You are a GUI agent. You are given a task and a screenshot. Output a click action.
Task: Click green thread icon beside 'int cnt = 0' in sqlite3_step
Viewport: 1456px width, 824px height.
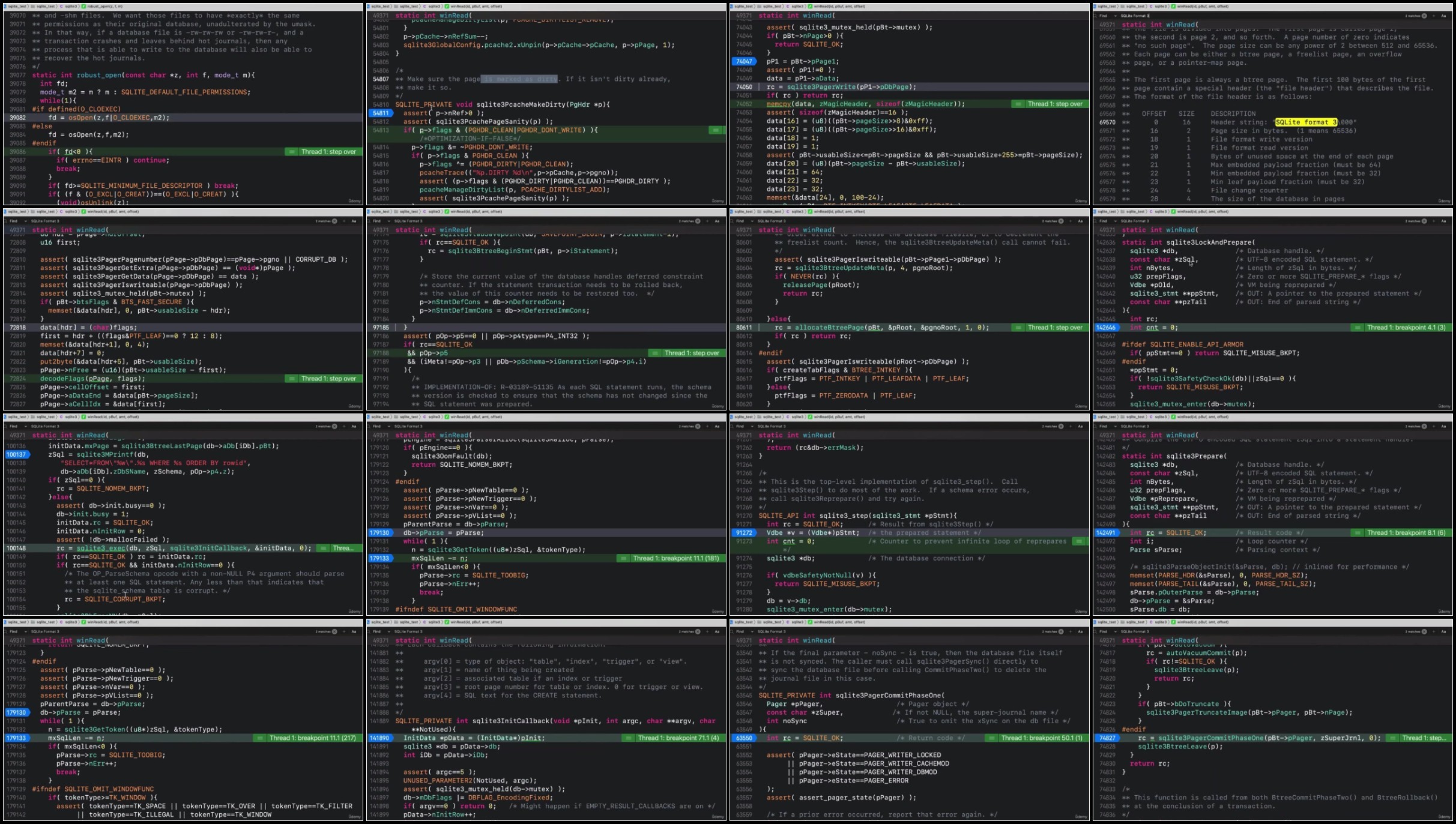point(1079,541)
